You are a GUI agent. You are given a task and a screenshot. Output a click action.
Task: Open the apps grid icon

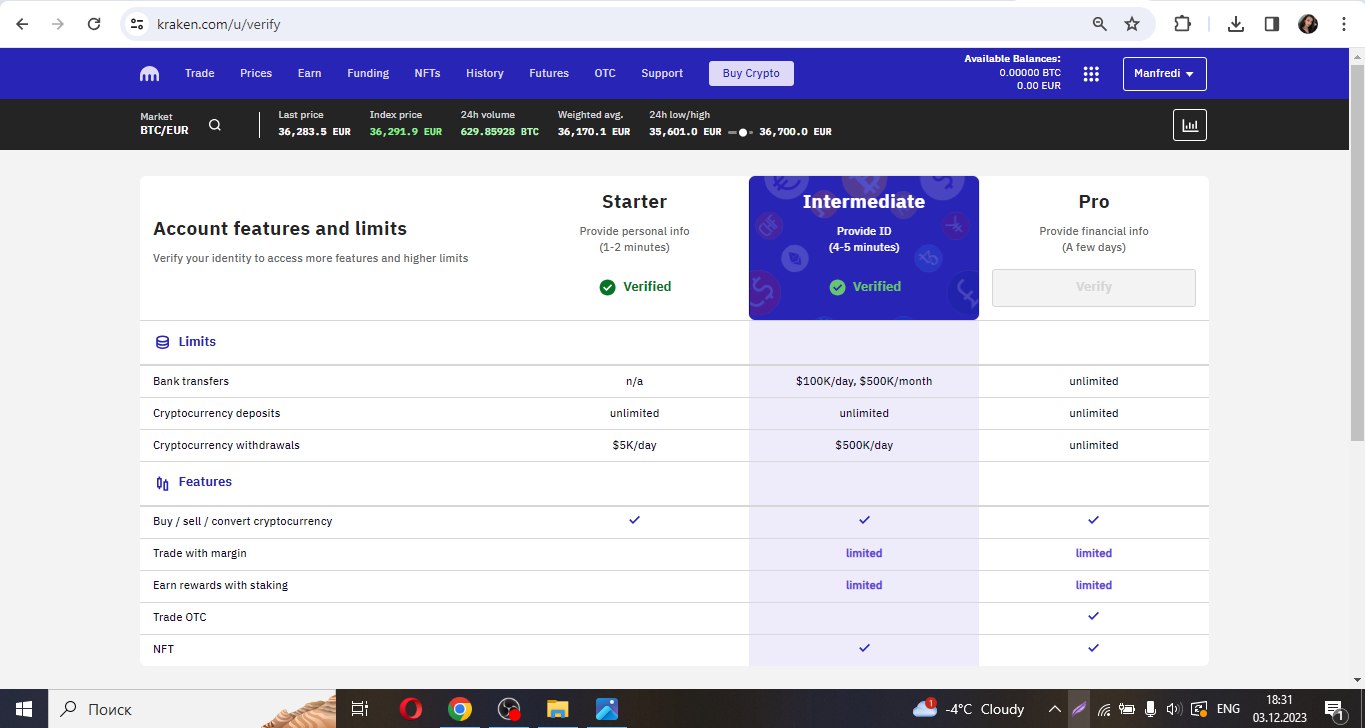pyautogui.click(x=1091, y=74)
